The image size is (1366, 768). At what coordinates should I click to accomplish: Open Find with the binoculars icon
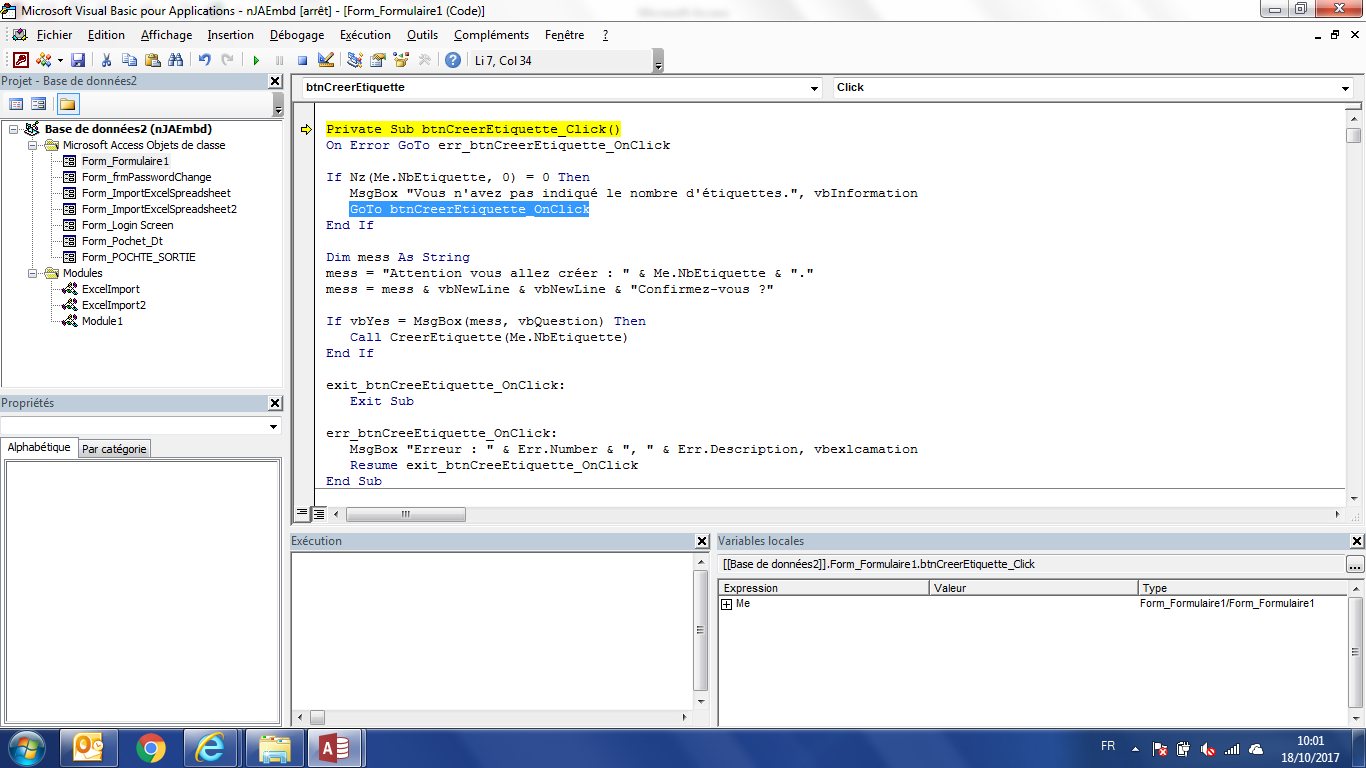point(175,60)
